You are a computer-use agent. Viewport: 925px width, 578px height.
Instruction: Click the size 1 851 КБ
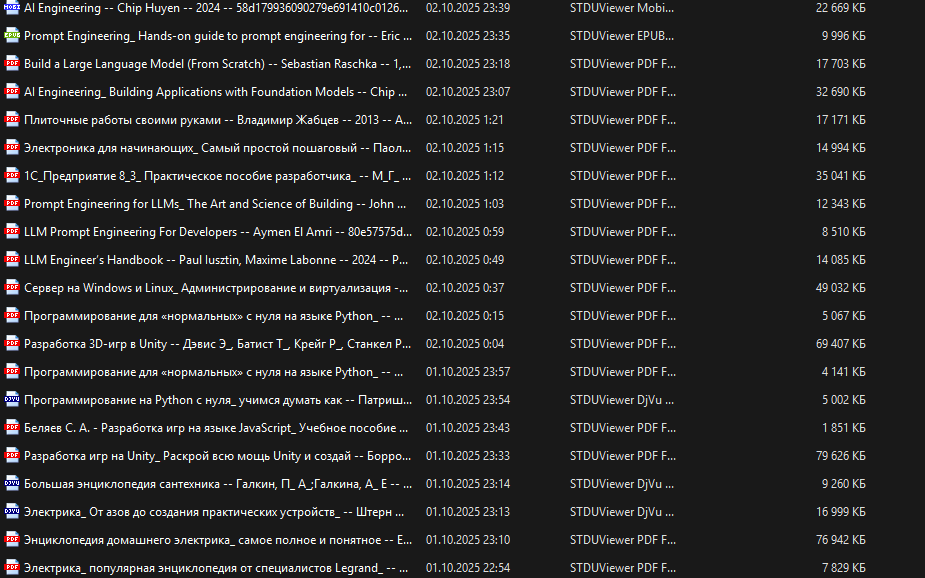pos(844,428)
